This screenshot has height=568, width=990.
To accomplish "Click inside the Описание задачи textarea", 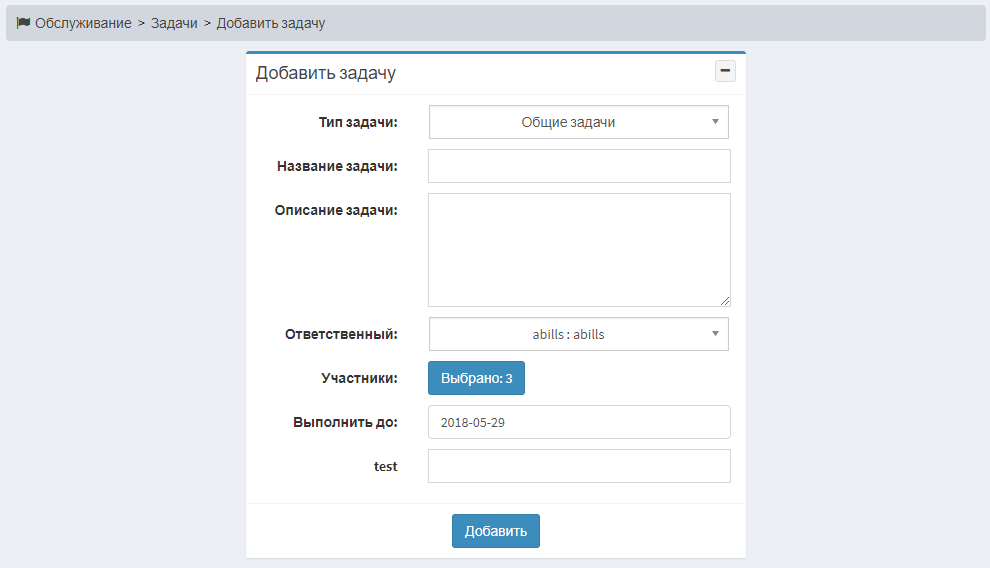I will point(579,250).
